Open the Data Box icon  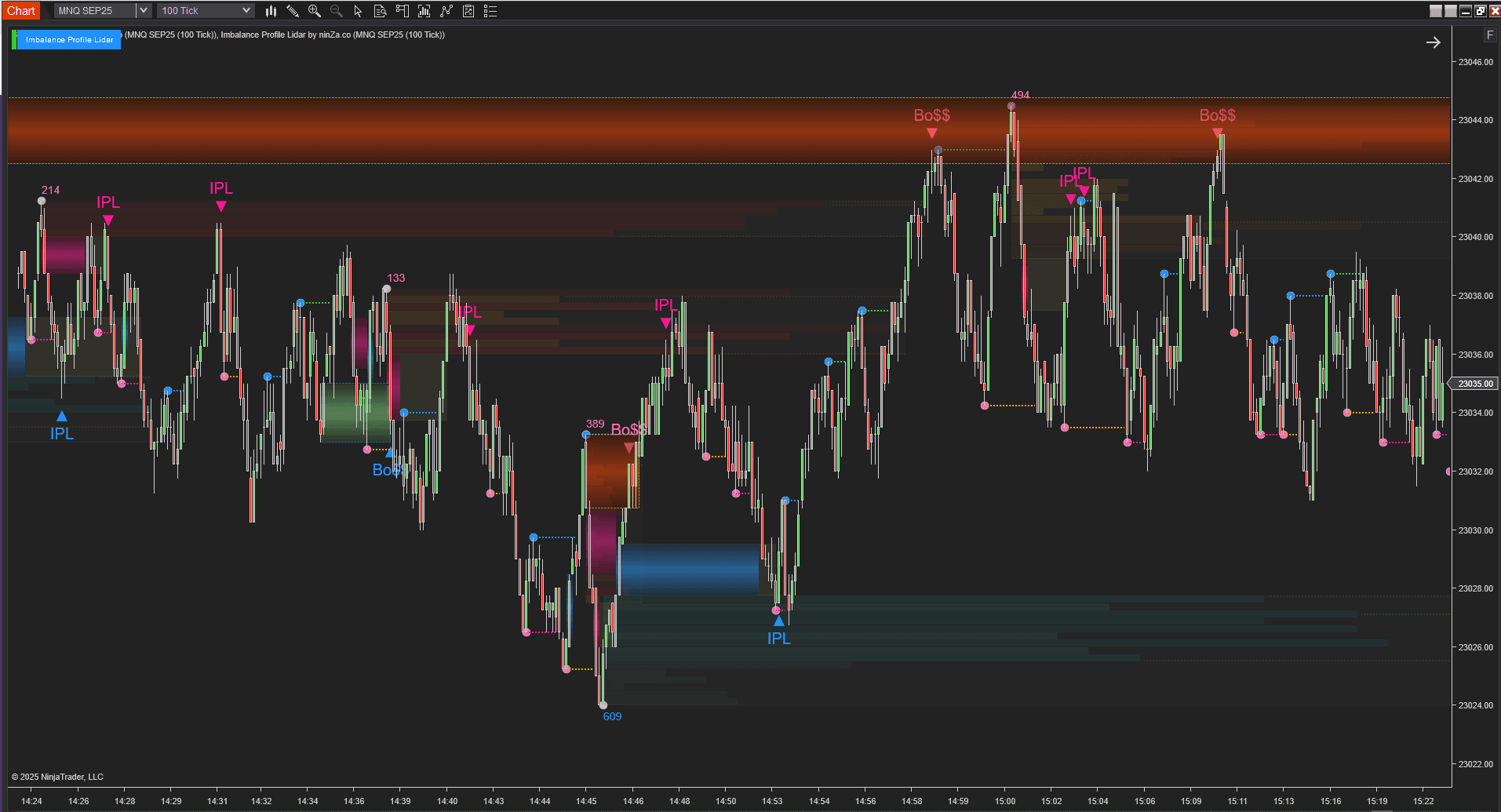(381, 11)
